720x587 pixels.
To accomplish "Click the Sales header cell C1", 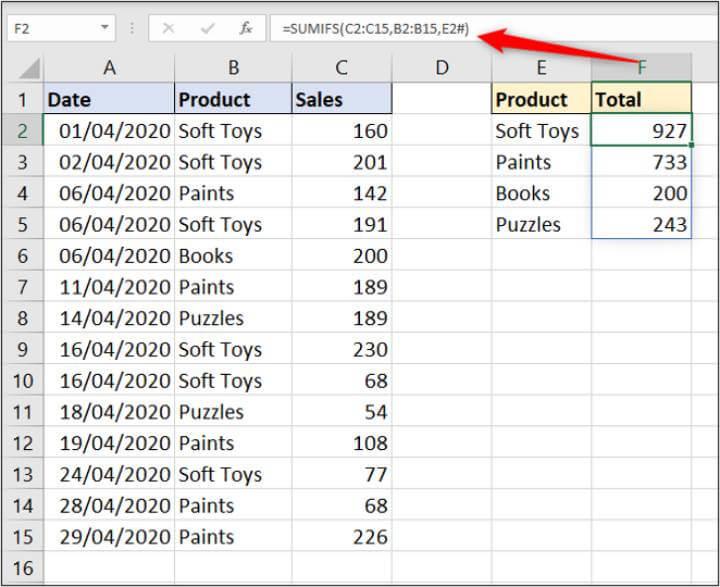I will pos(341,100).
